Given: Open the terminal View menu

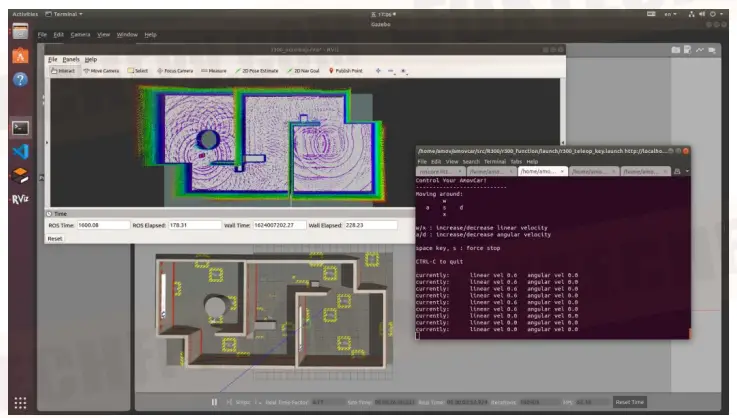Looking at the screenshot, I should 452,161.
